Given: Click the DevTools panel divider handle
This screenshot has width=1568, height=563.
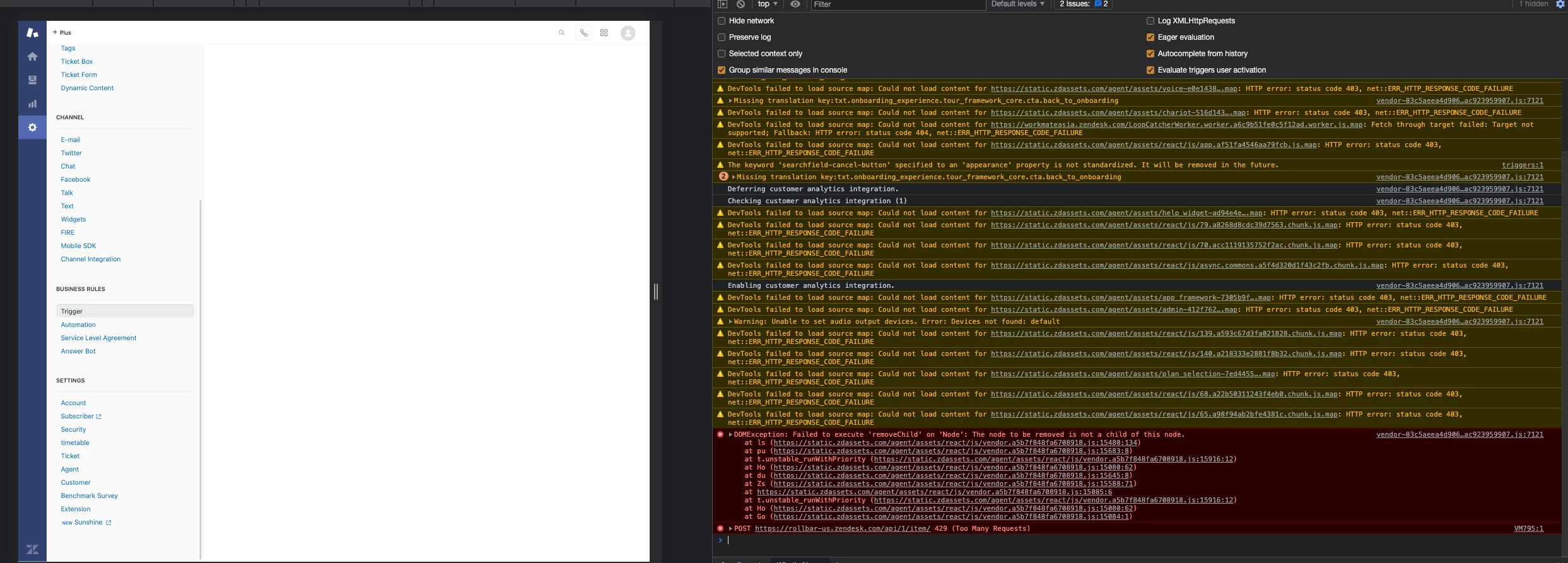Looking at the screenshot, I should click(656, 291).
